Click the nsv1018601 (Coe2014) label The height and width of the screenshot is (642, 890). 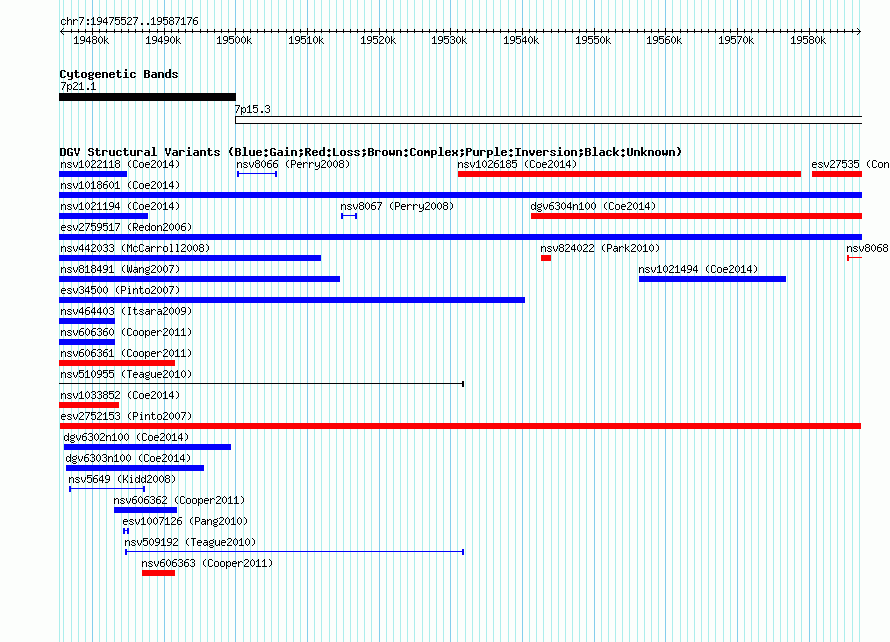[120, 185]
